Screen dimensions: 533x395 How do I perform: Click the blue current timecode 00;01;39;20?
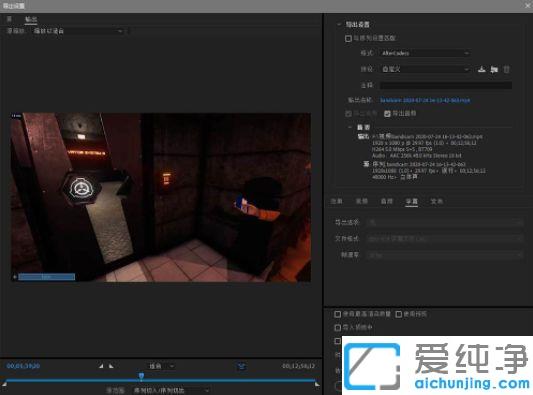click(23, 366)
